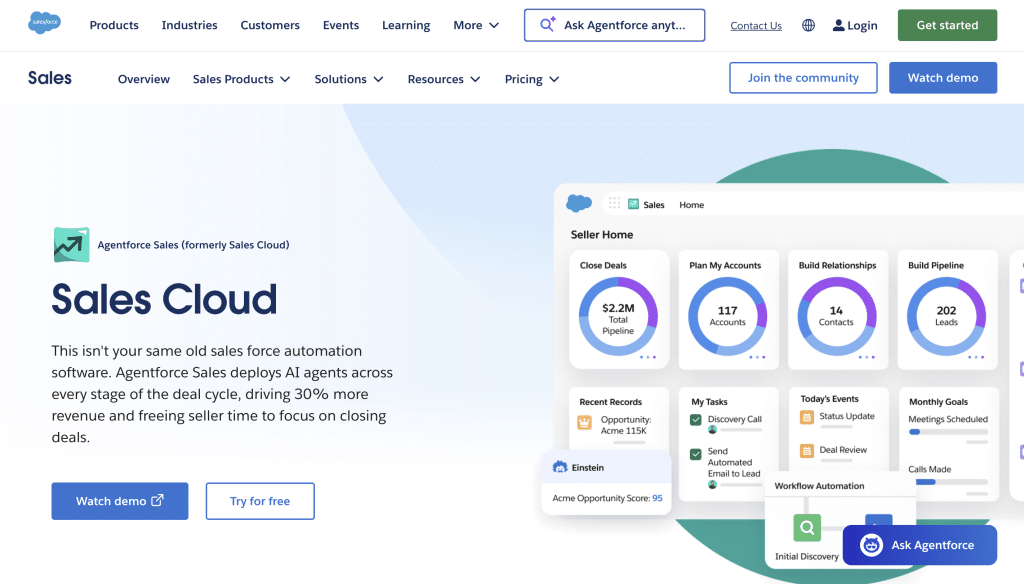Open the Products menu
Screen dimensions: 1024x584
coord(114,25)
